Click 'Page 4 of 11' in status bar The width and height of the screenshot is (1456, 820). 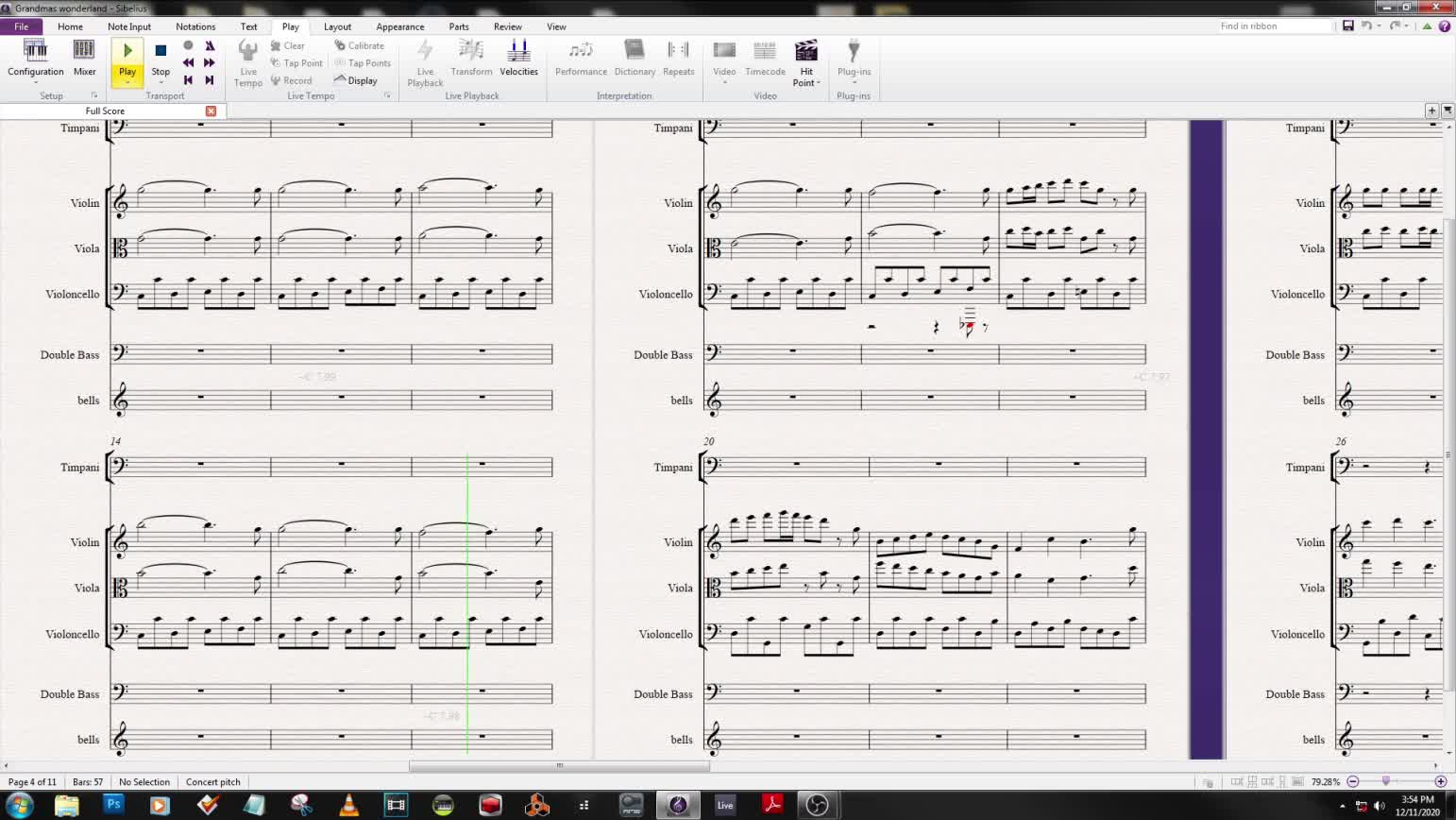coord(32,782)
